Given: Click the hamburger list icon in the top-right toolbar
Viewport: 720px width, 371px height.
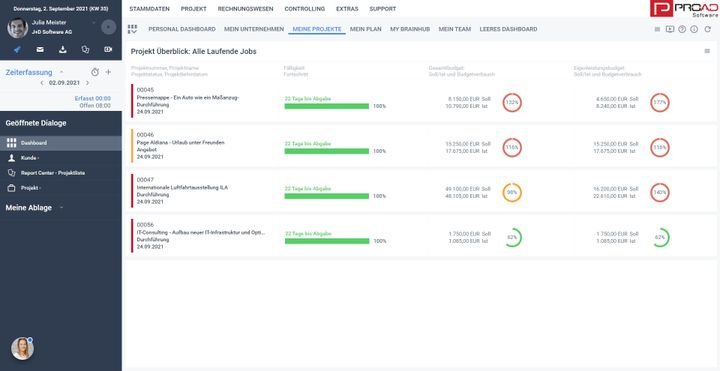Looking at the screenshot, I should click(657, 29).
